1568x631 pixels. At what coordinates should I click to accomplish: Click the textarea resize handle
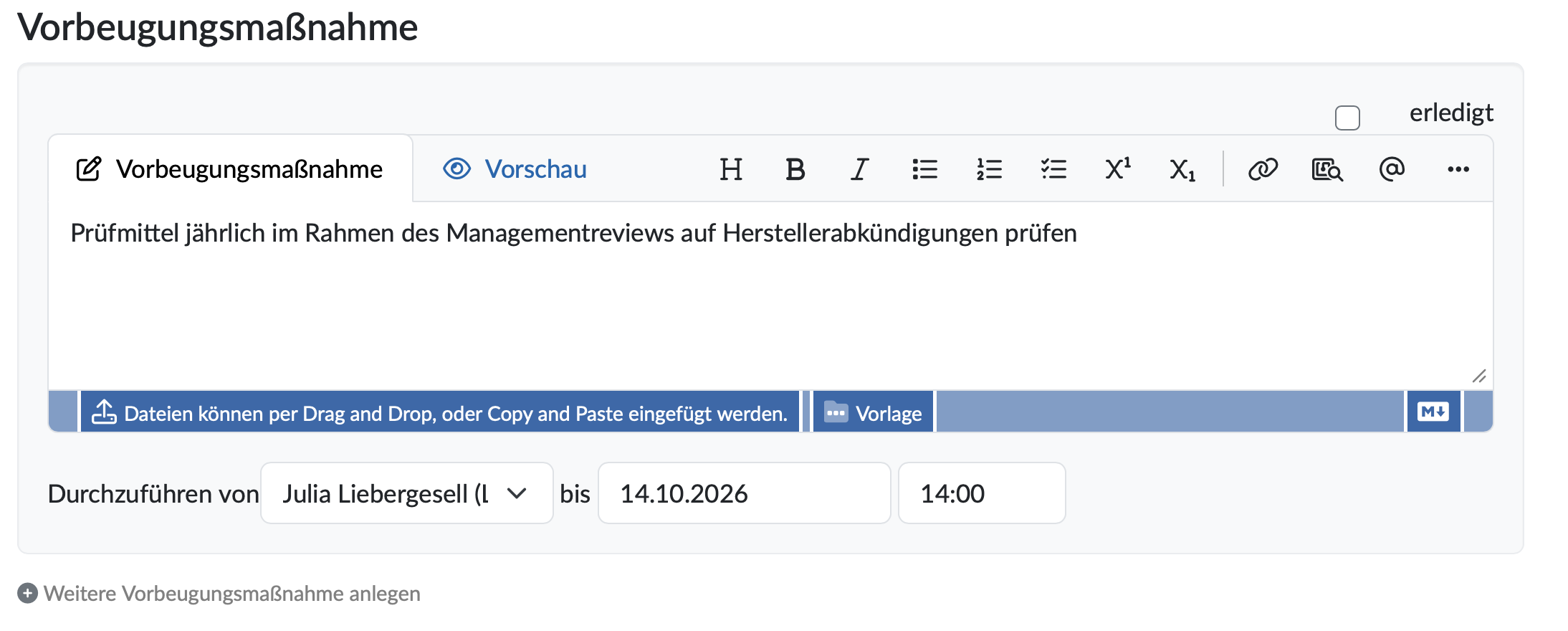pos(1479,376)
